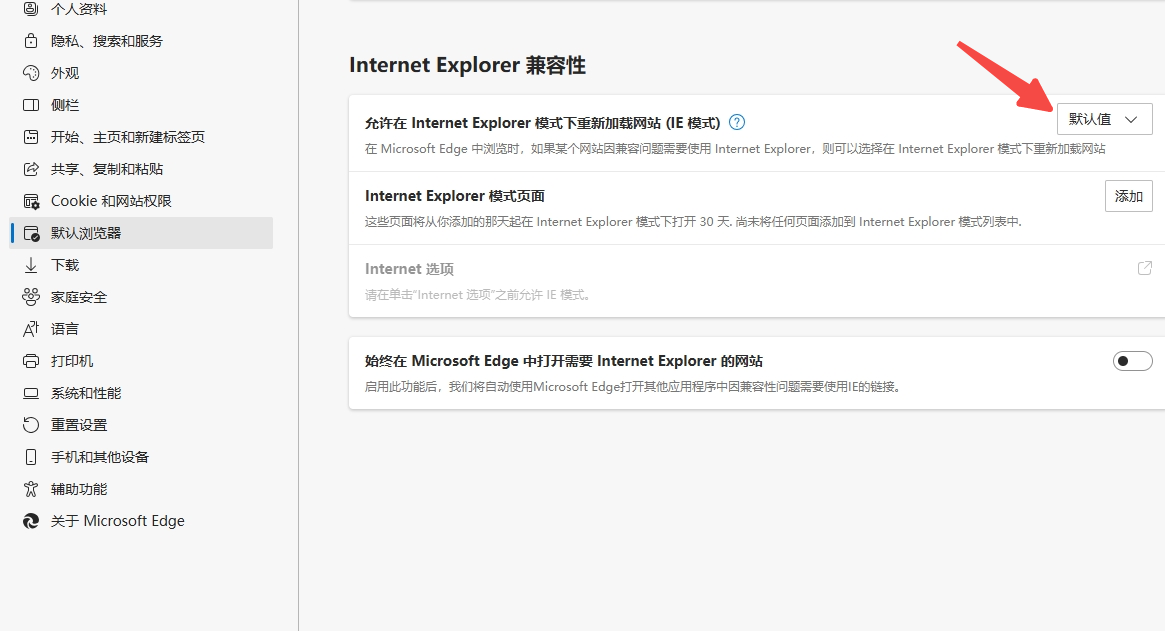This screenshot has height=631, width=1165.
Task: Click the Internet Explorer 模式页面 title text
Action: pyautogui.click(x=455, y=196)
